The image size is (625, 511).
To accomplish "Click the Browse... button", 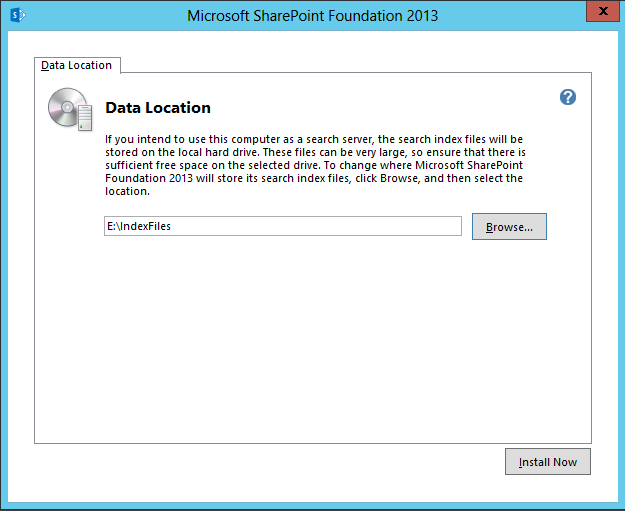I will point(509,227).
